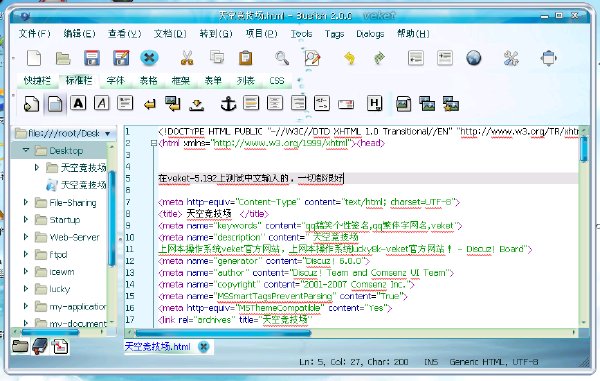600x381 pixels.
Task: Expand the icewm folder
Action: pos(26,271)
